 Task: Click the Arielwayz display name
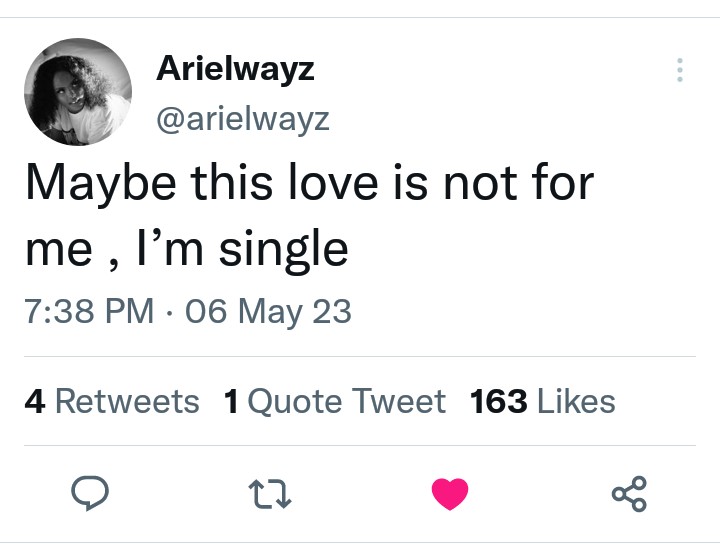(235, 69)
